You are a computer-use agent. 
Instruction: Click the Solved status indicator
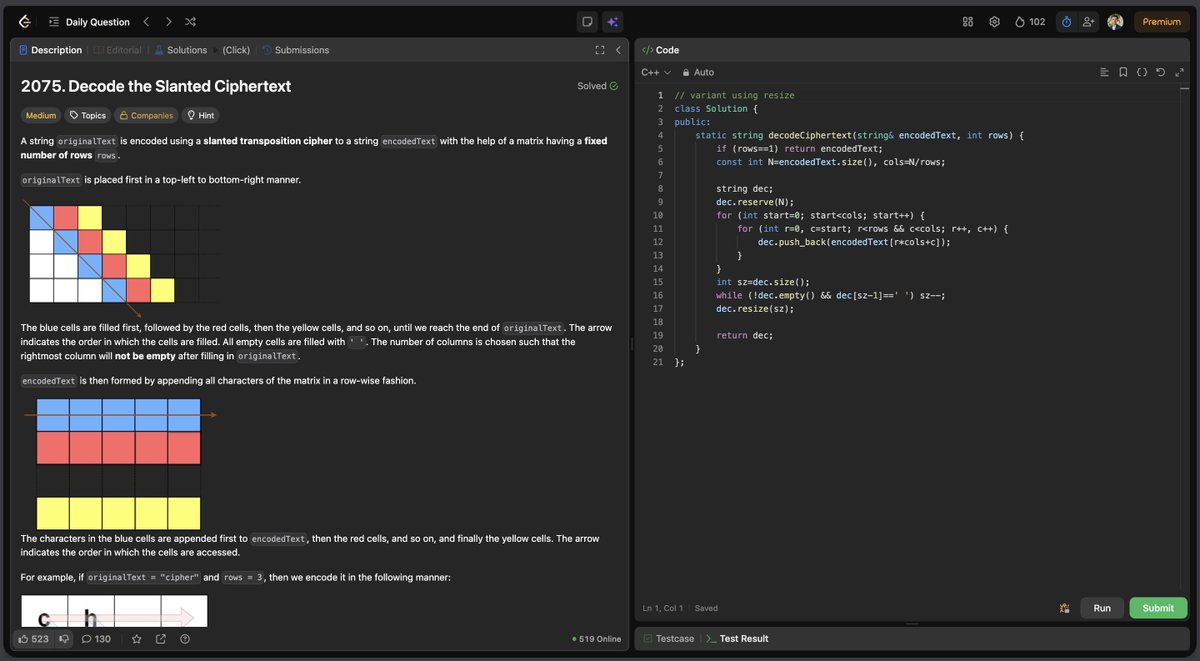(598, 86)
